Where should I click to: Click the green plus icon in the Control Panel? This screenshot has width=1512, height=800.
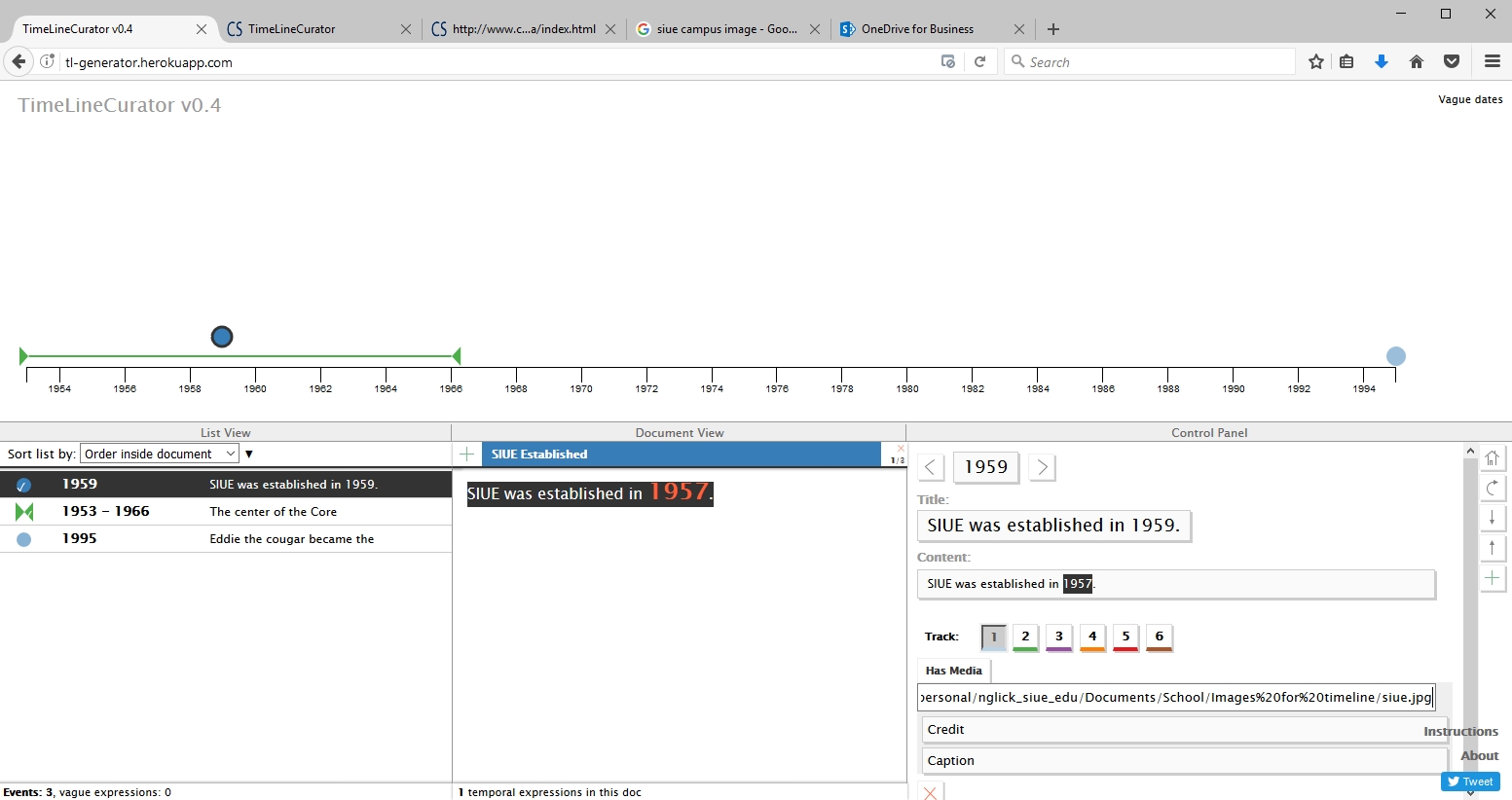(1492, 578)
